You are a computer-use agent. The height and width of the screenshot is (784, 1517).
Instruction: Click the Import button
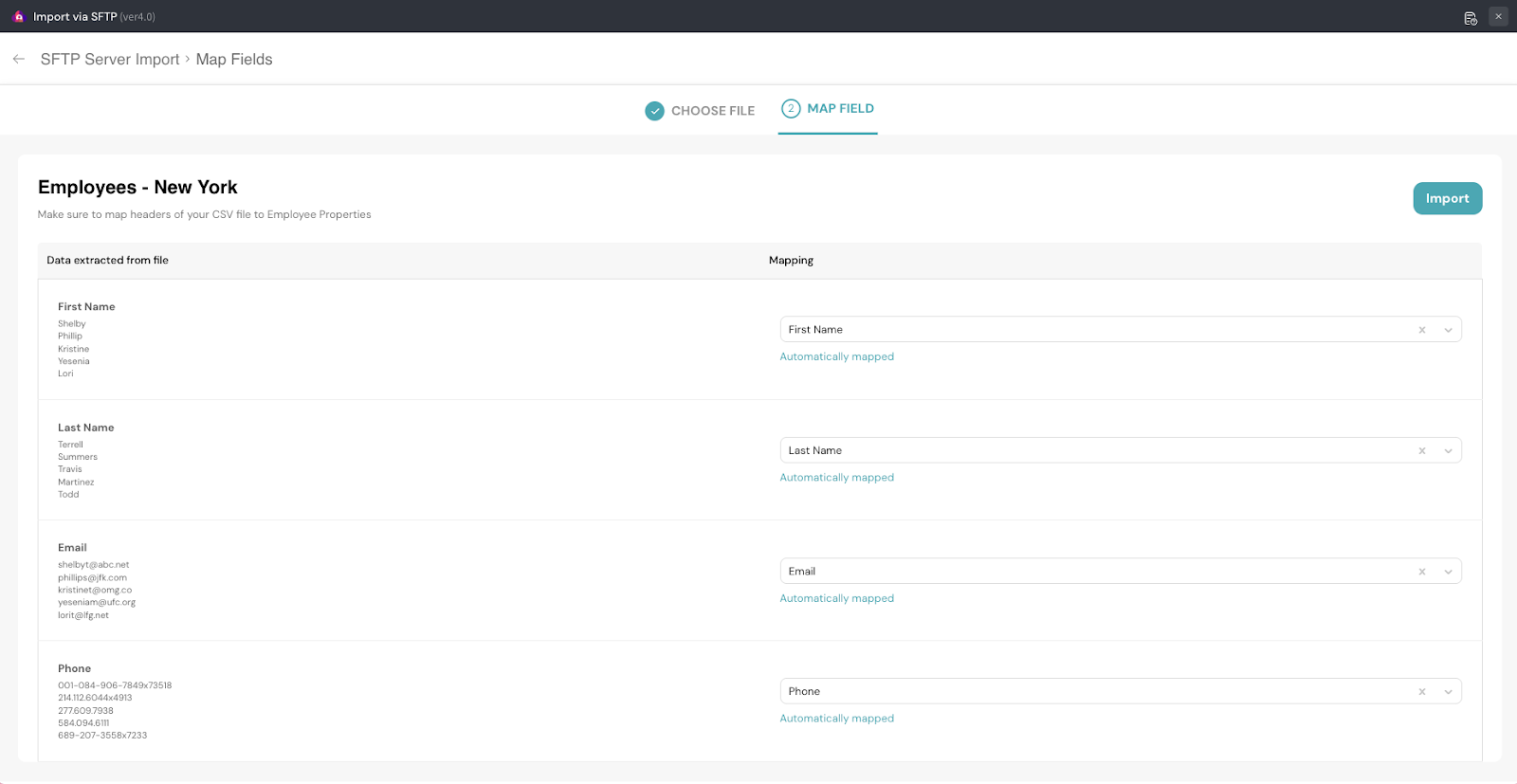pos(1447,198)
